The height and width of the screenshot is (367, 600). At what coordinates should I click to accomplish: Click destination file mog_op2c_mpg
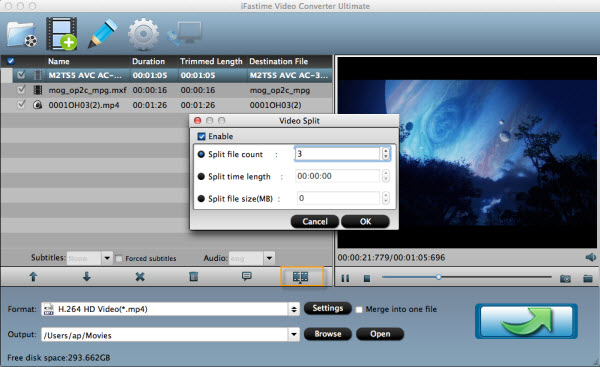(x=280, y=90)
